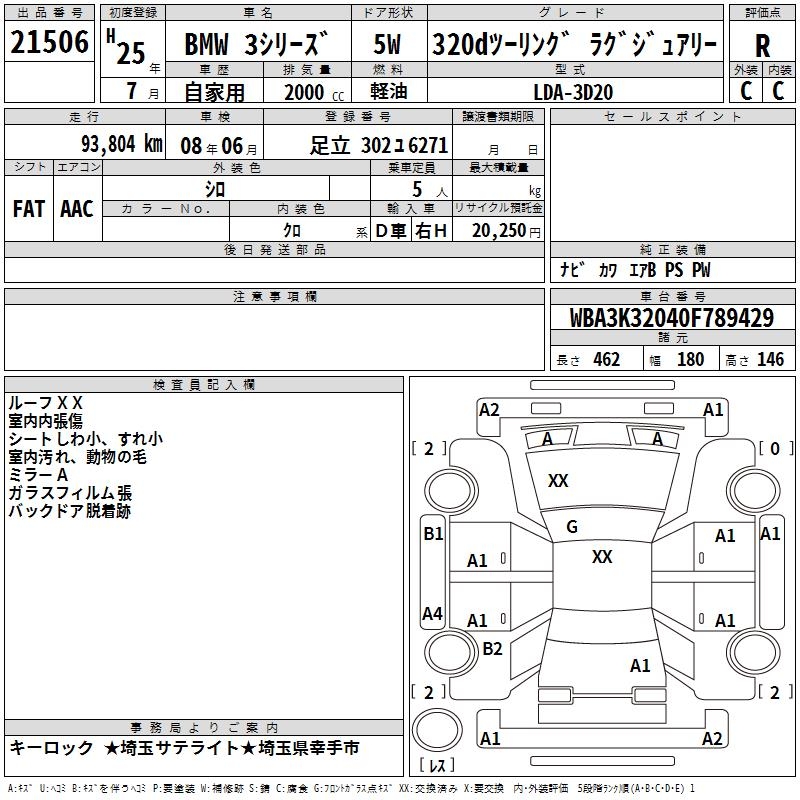800x800 pixels.
Task: Click the A4 damage mark on diagram
Action: click(x=432, y=613)
